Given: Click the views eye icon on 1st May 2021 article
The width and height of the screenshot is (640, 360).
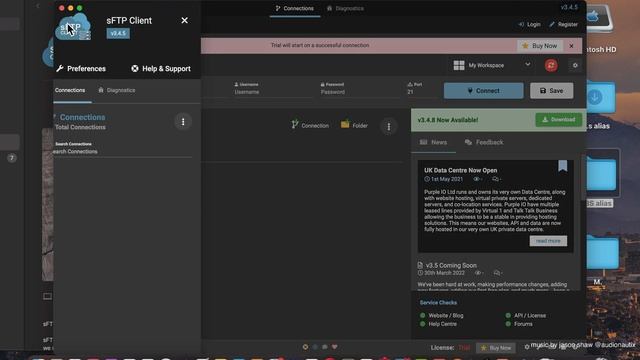Looking at the screenshot, I should coord(476,179).
